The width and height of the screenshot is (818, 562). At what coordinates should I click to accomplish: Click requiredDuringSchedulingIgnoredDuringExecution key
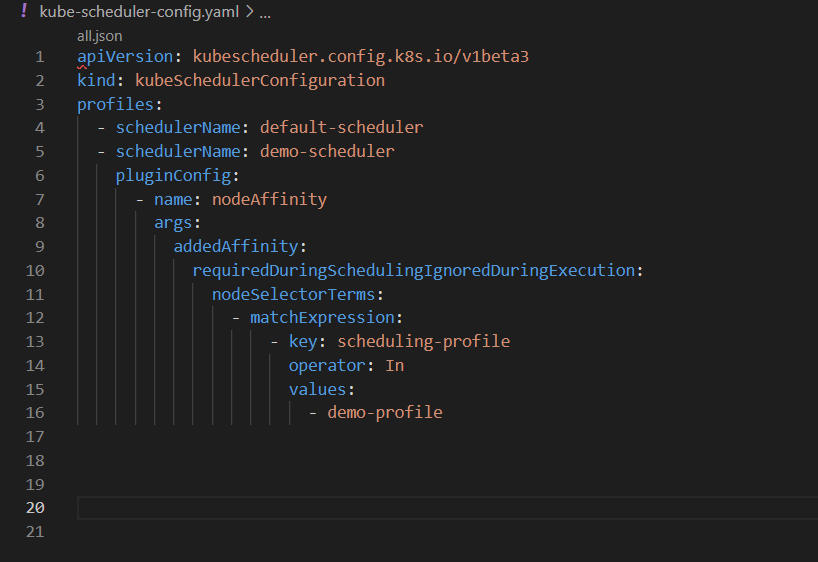pyautogui.click(x=414, y=270)
